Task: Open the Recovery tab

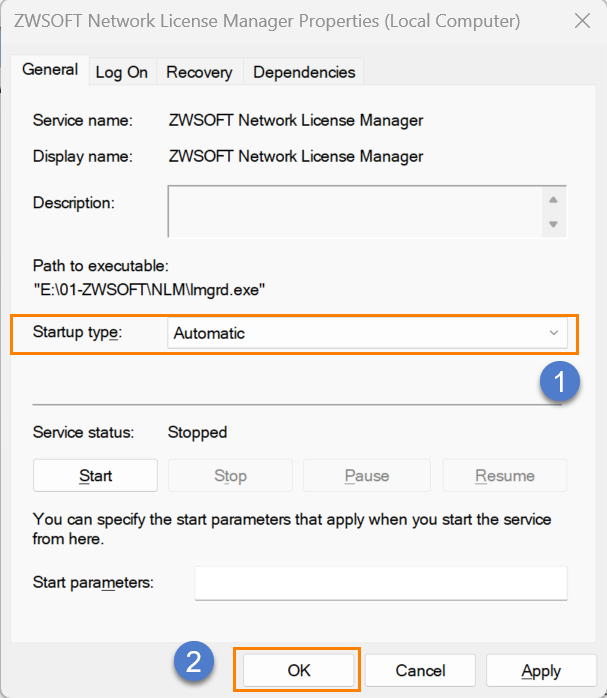Action: coord(199,72)
